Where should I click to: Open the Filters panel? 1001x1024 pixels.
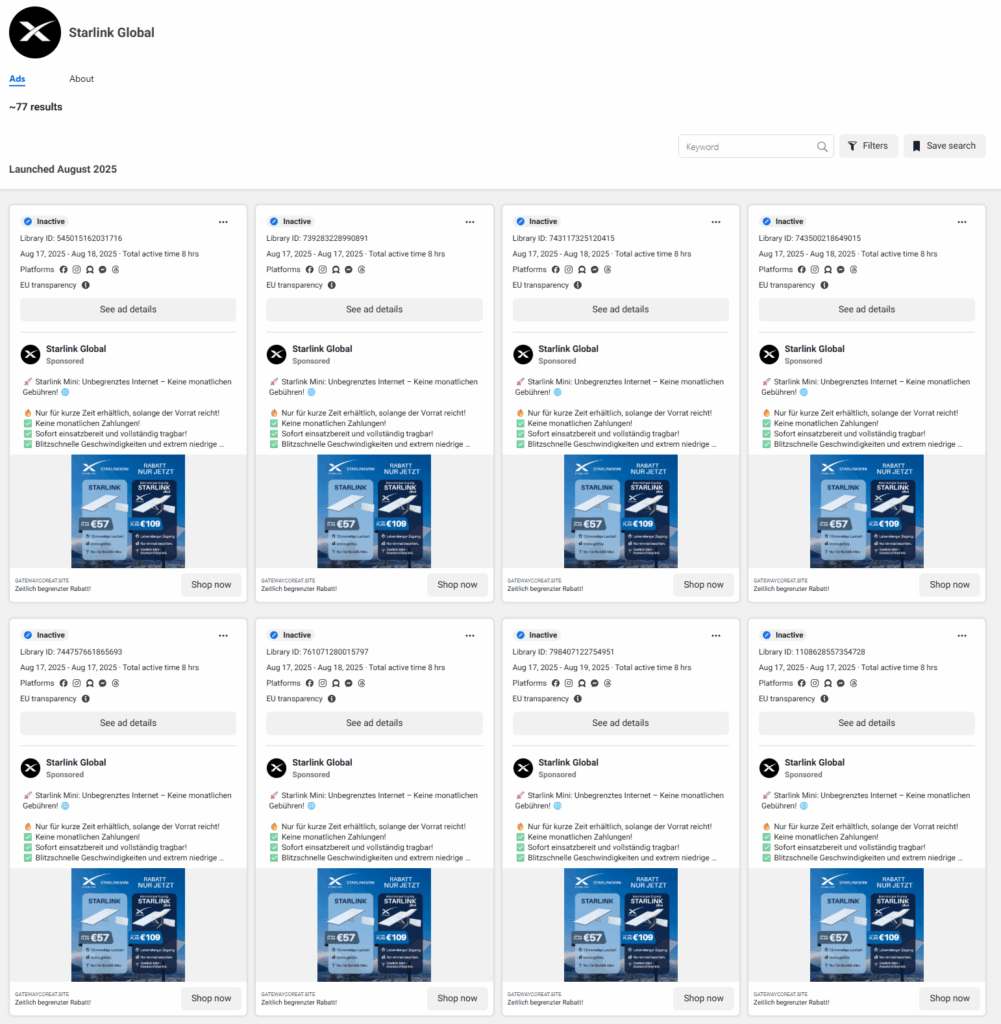click(x=868, y=146)
